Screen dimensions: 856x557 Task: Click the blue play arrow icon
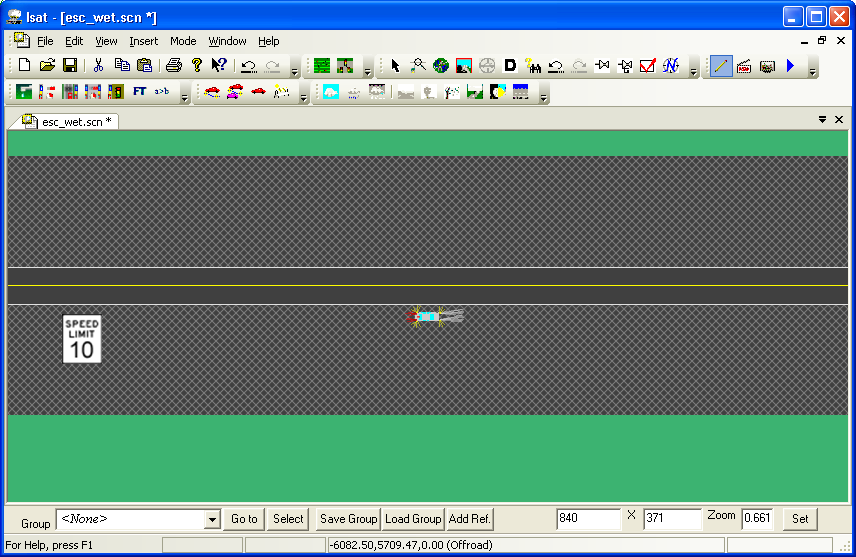click(790, 66)
